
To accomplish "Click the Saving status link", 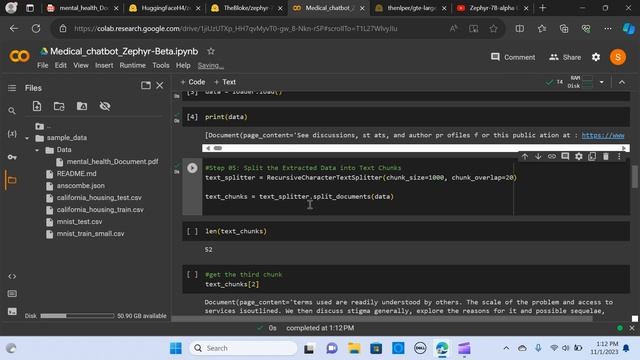I will 210,65.
